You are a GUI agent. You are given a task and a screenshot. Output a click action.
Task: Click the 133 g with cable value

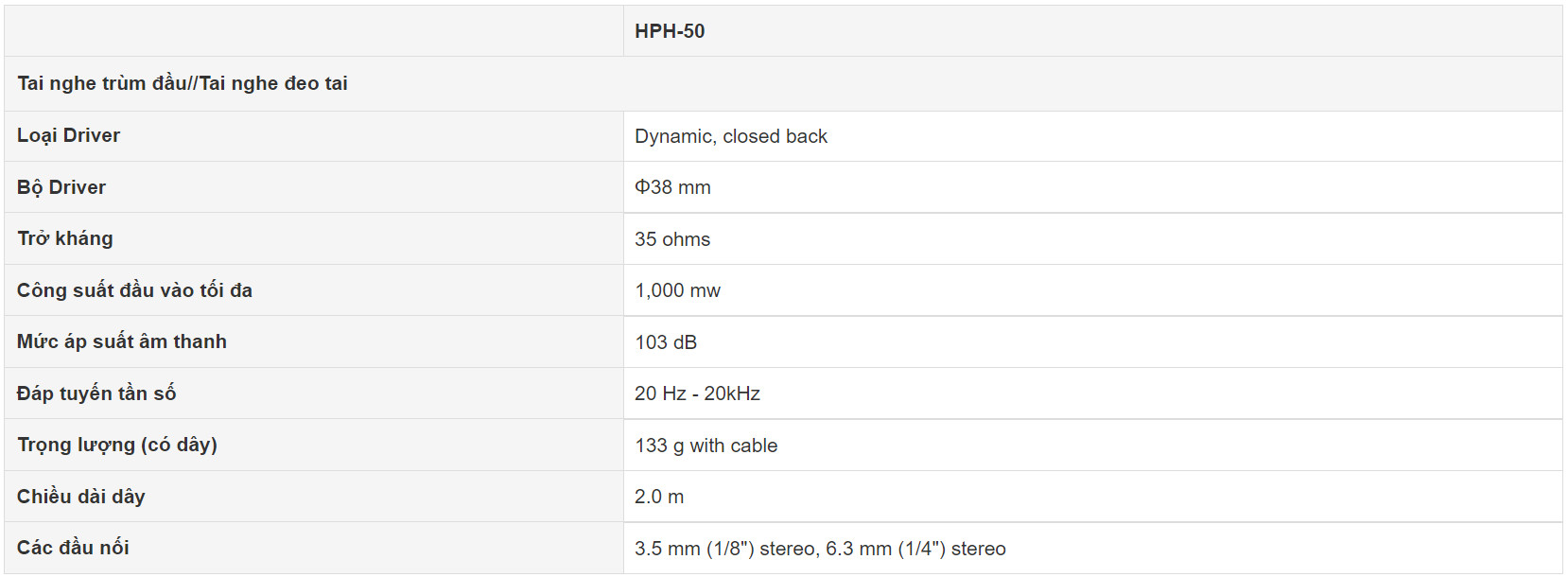tap(706, 446)
